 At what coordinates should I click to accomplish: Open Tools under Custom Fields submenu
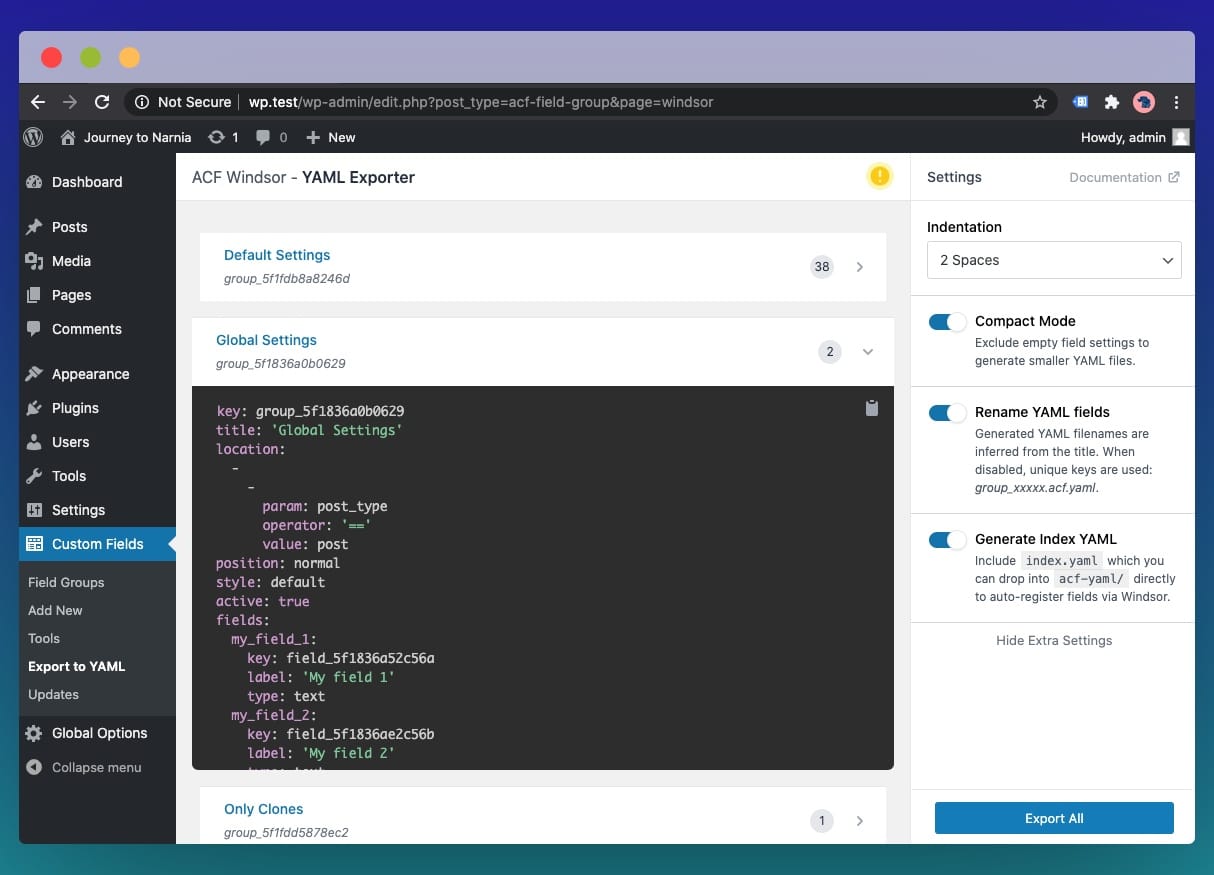tap(44, 638)
